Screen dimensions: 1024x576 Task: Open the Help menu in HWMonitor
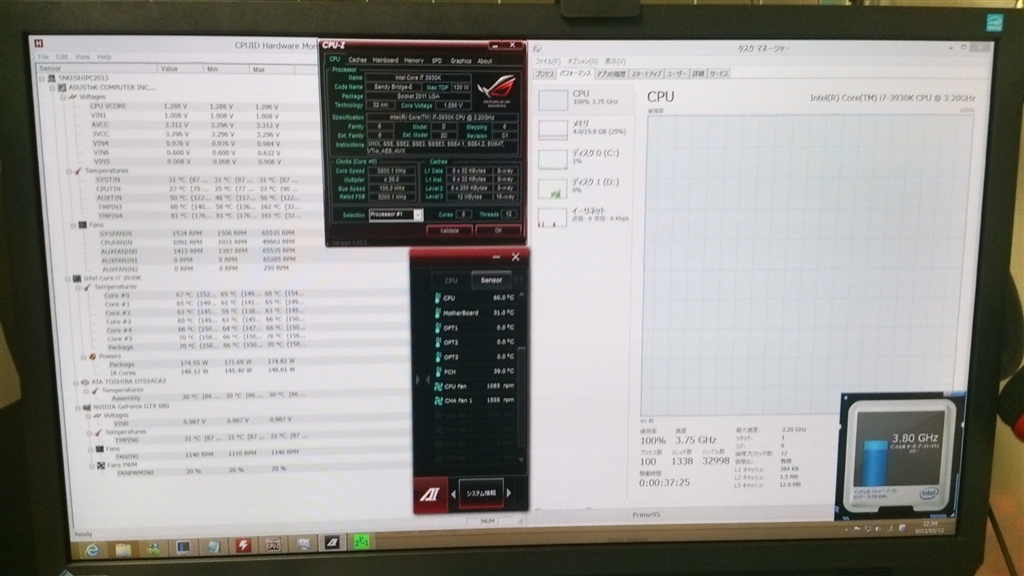104,57
